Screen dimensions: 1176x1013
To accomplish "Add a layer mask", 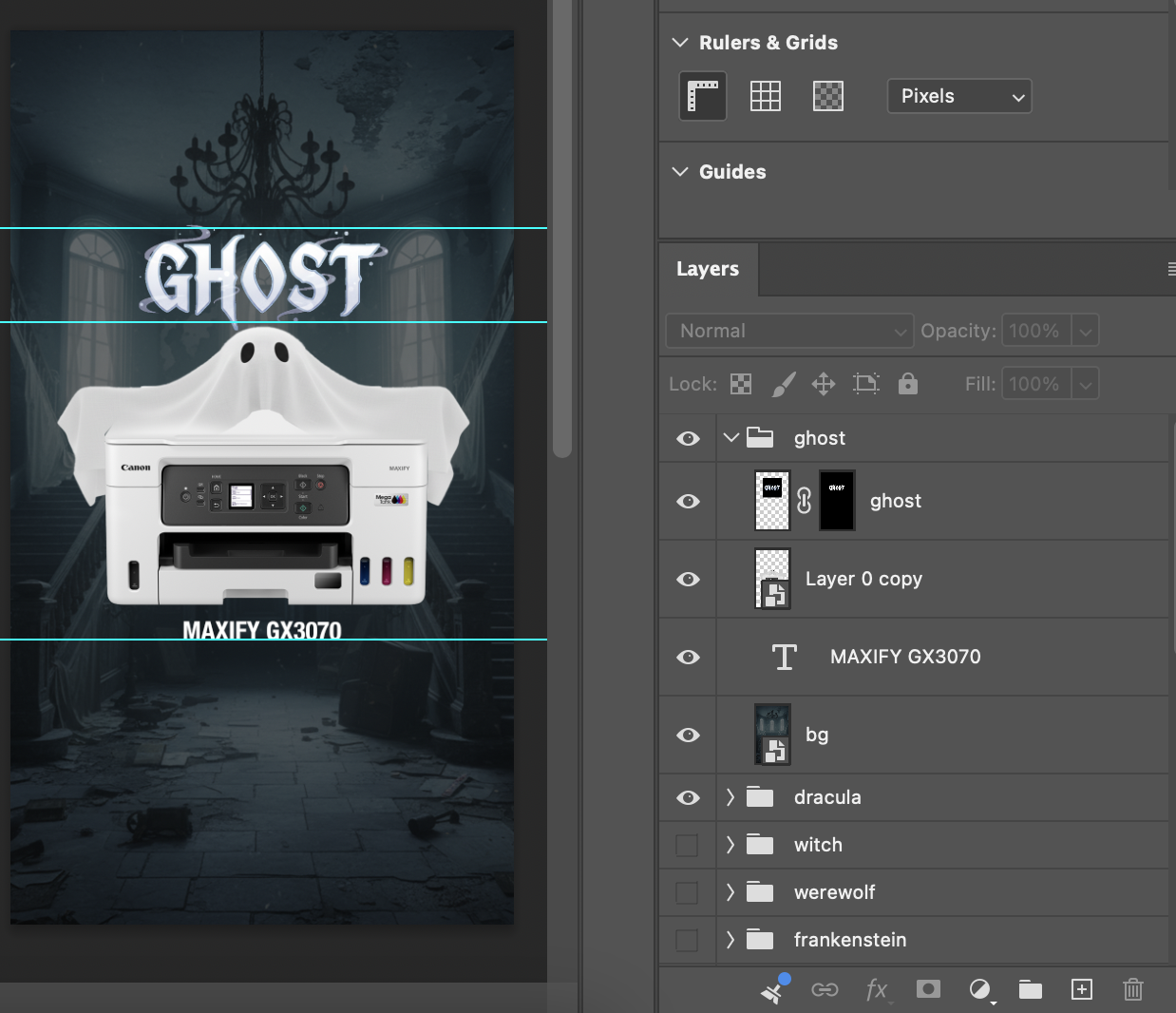I will pyautogui.click(x=928, y=989).
